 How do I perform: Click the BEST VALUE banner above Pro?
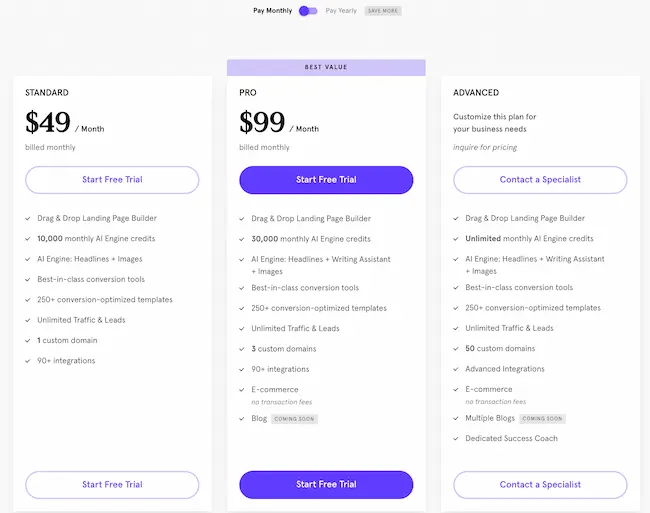click(x=326, y=68)
